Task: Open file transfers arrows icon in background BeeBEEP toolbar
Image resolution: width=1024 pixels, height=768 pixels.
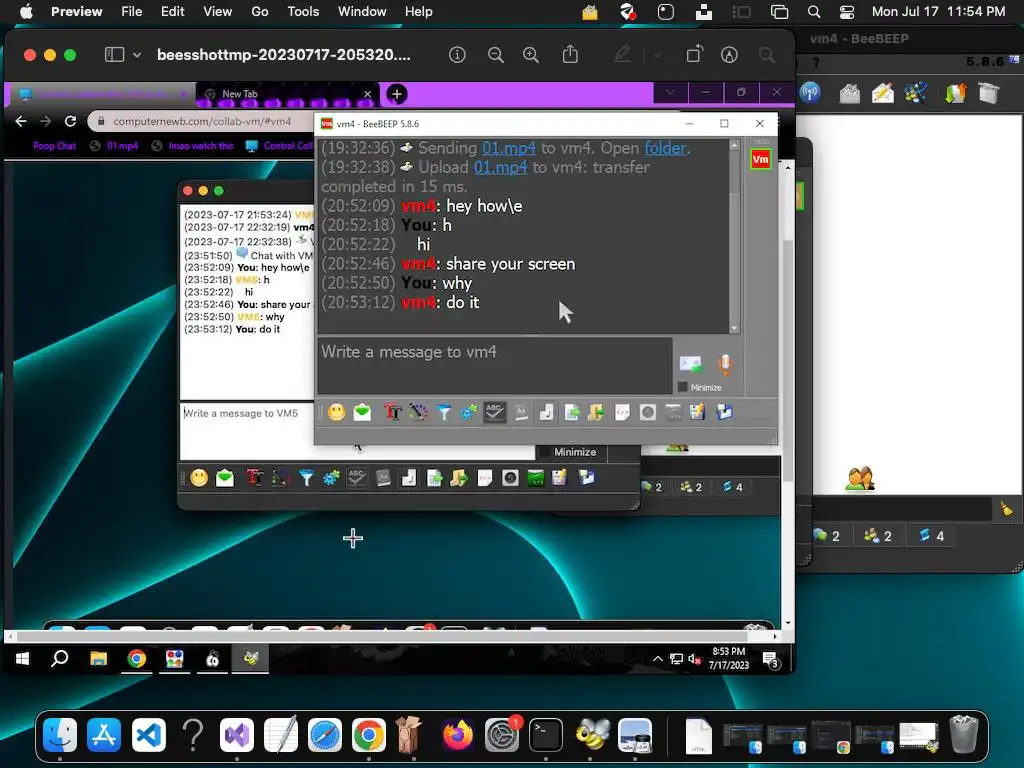Action: 955,93
